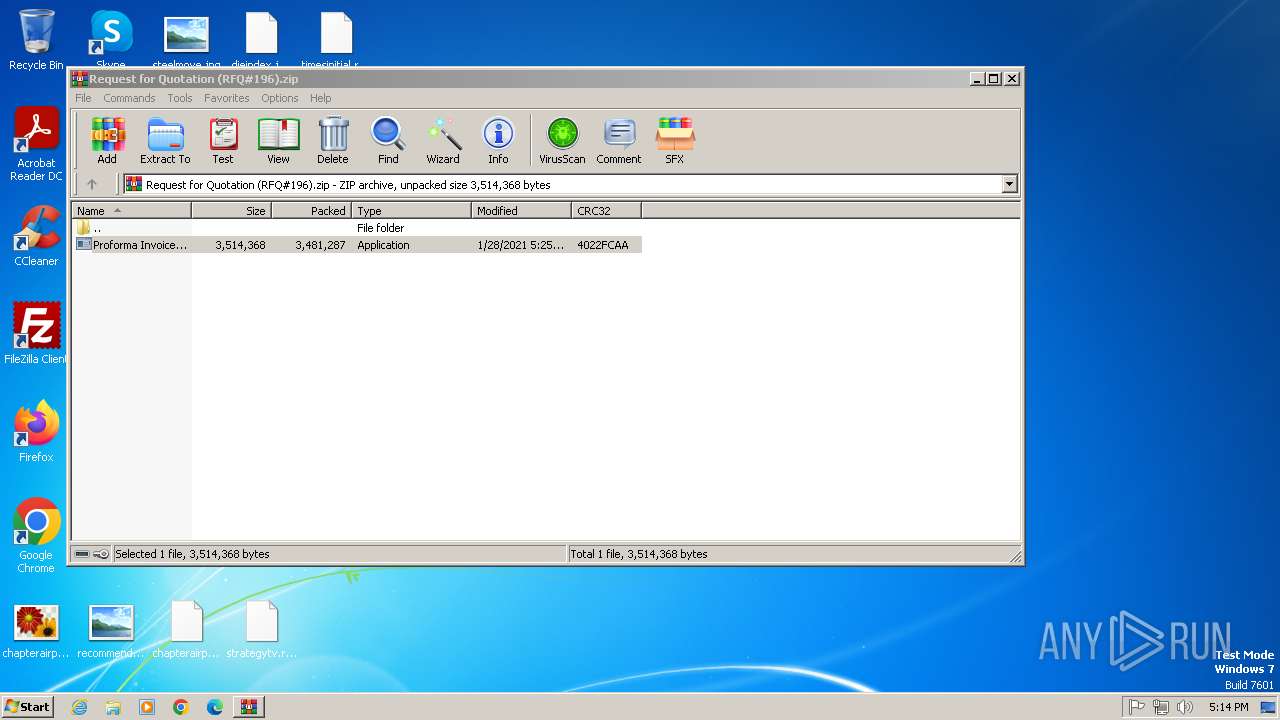Open the Favorites menu

(227, 98)
